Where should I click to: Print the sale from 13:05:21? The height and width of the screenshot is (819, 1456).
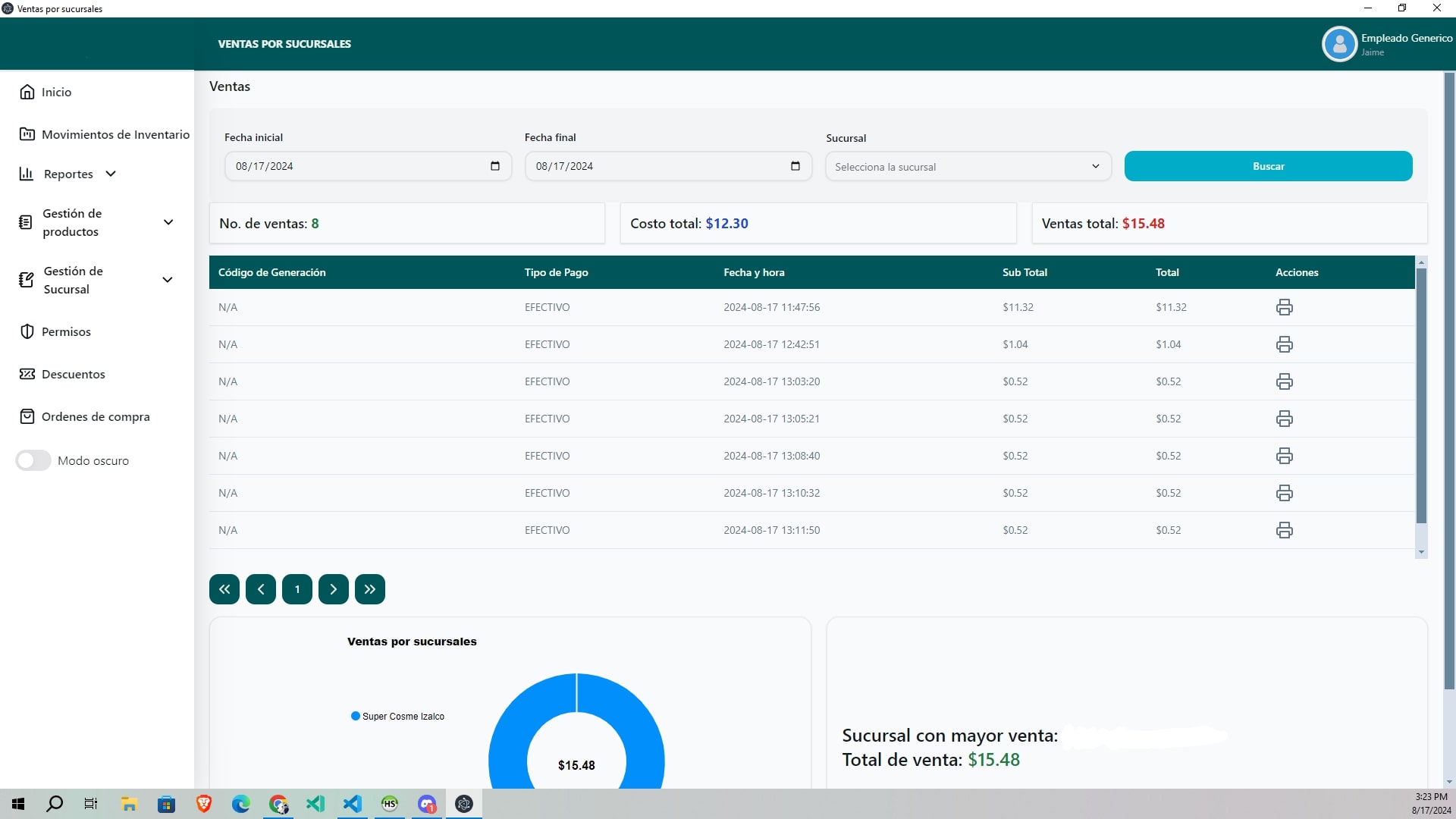point(1284,419)
